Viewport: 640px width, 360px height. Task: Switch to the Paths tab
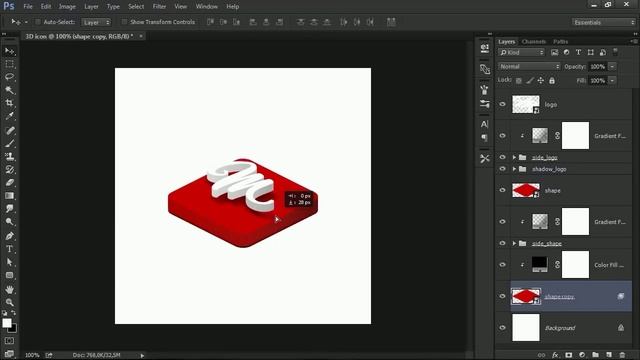[x=560, y=42]
